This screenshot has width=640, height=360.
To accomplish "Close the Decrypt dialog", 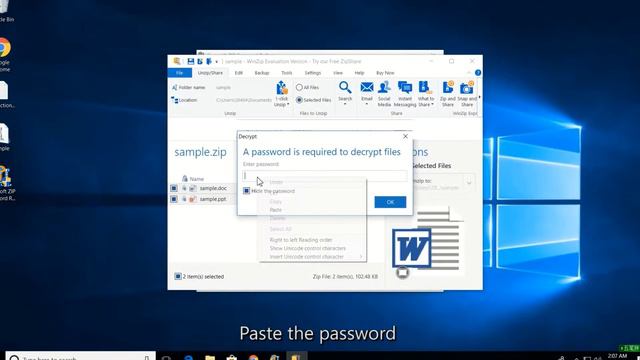I will pos(405,136).
